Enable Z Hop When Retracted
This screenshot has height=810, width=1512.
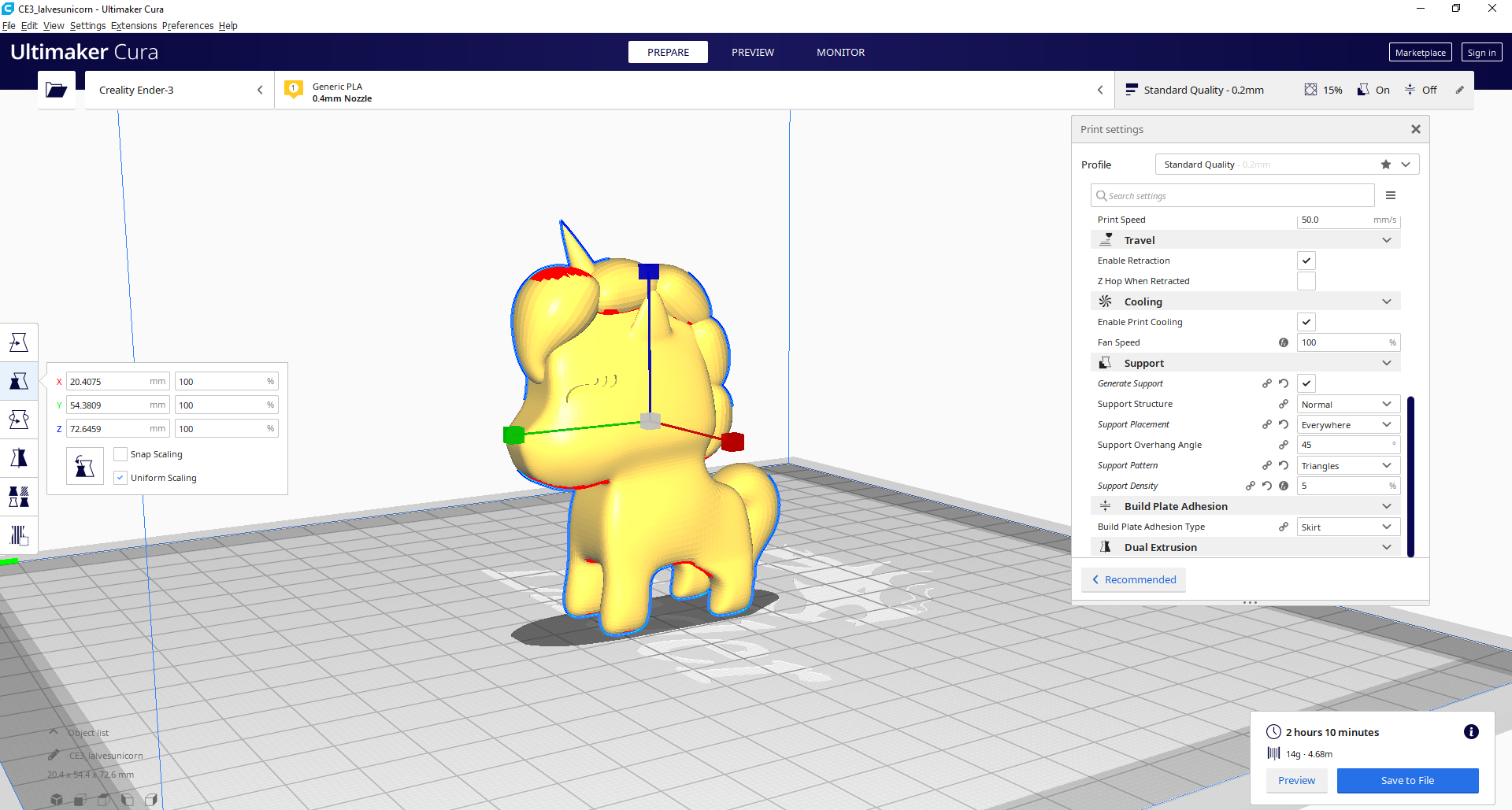(x=1306, y=281)
